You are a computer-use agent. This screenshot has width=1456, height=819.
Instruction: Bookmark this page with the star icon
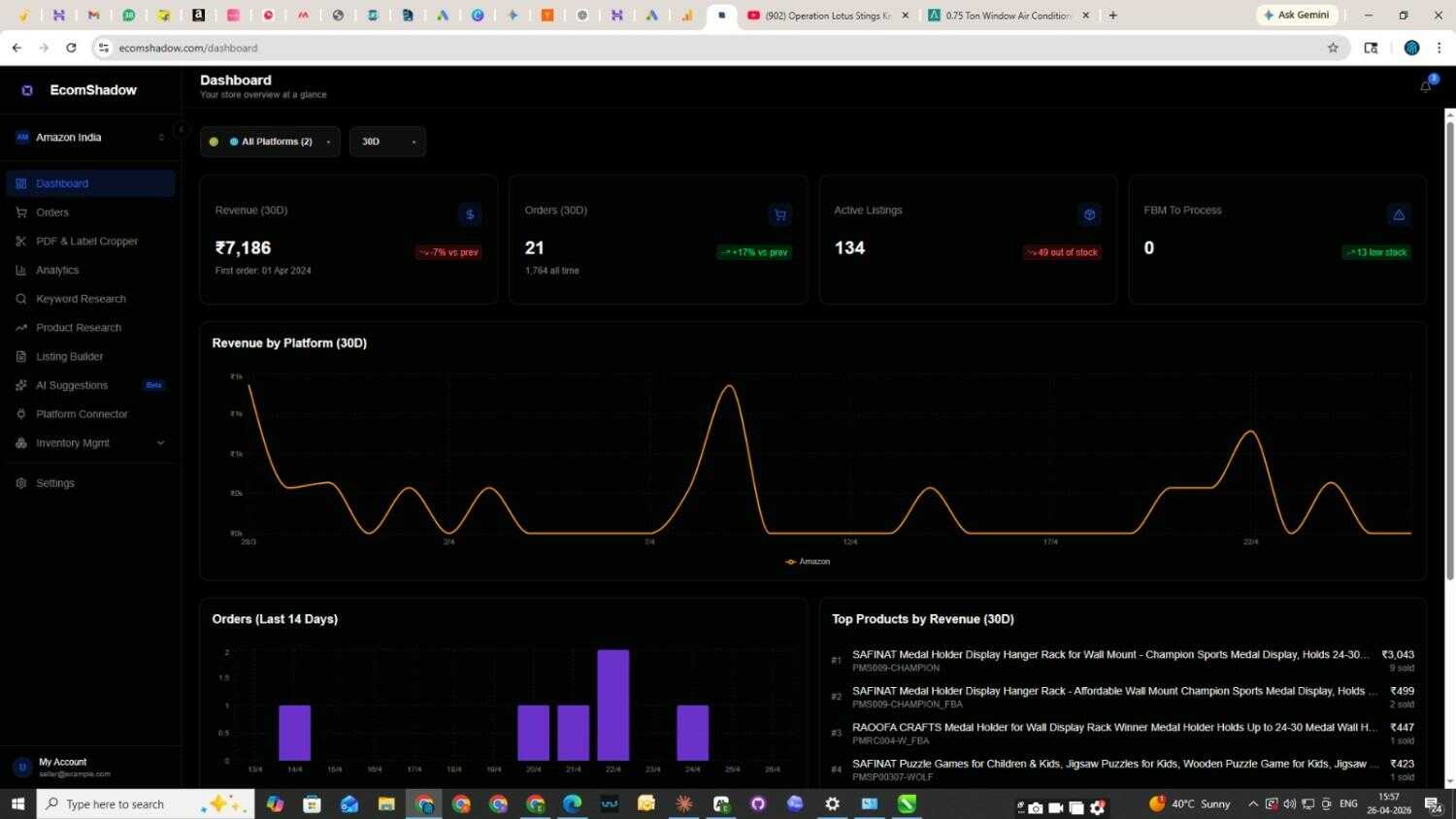click(1333, 48)
